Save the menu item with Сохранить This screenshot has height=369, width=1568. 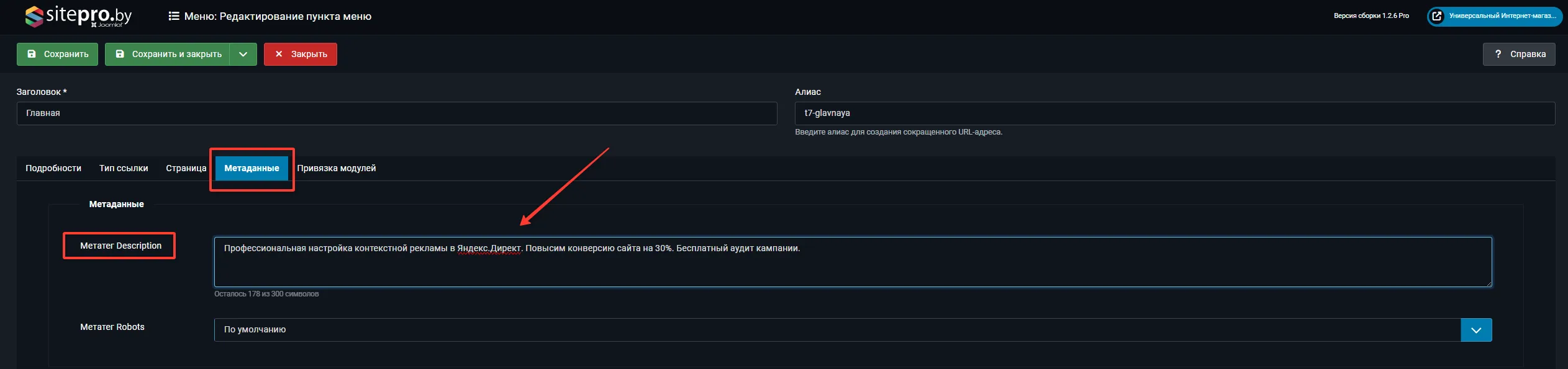click(57, 54)
